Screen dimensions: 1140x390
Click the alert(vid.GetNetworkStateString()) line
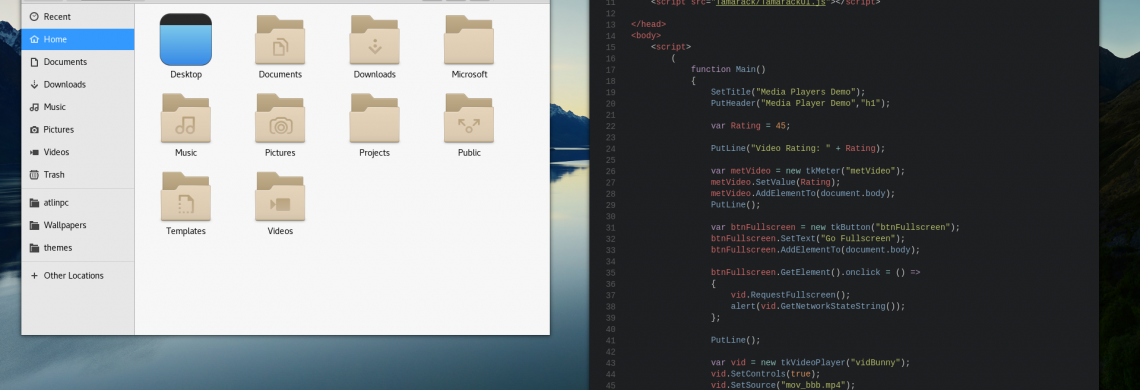pyautogui.click(x=818, y=306)
